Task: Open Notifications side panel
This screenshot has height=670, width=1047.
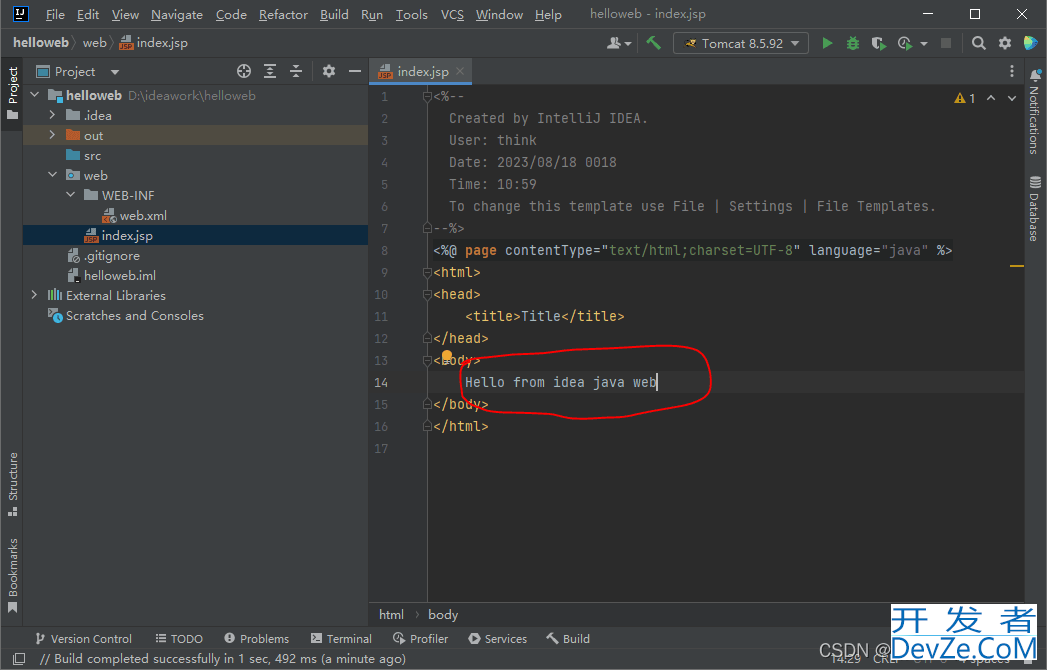Action: click(x=1035, y=113)
